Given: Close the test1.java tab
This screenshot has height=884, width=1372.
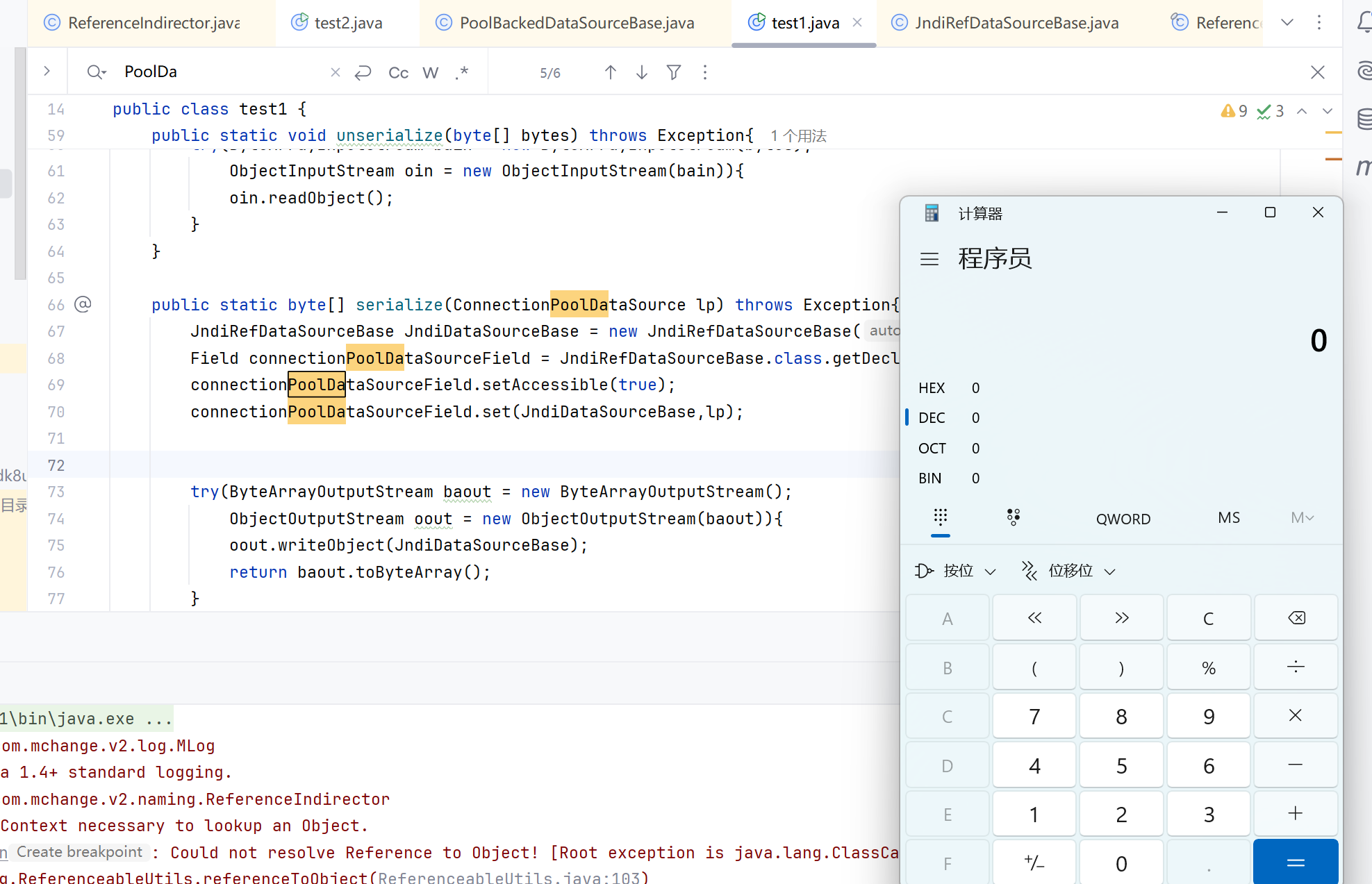Looking at the screenshot, I should [857, 22].
